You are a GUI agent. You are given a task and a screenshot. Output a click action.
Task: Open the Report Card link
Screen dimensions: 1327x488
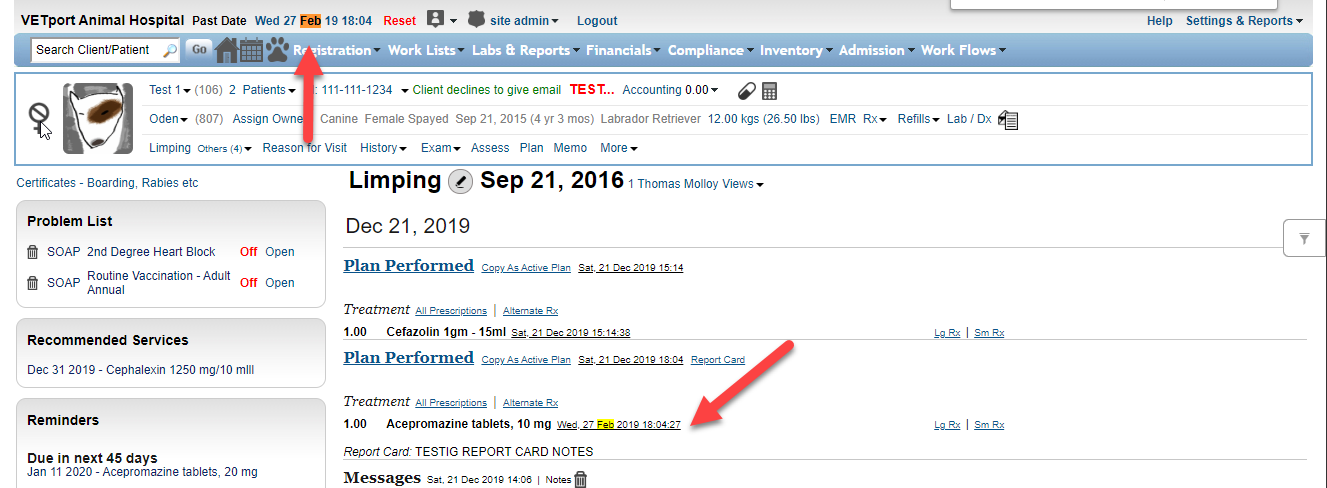point(718,360)
